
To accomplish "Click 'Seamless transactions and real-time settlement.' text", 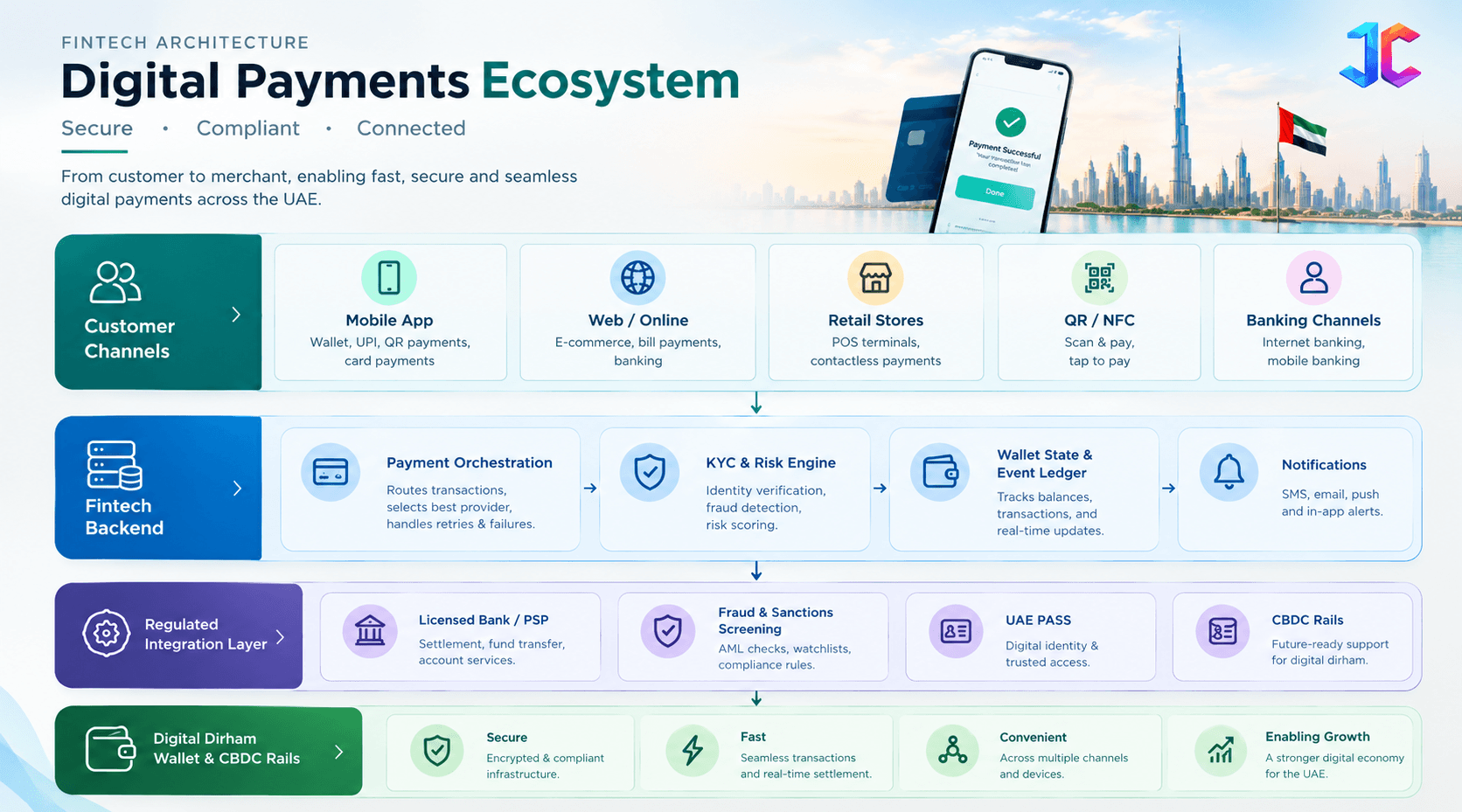I will click(806, 766).
